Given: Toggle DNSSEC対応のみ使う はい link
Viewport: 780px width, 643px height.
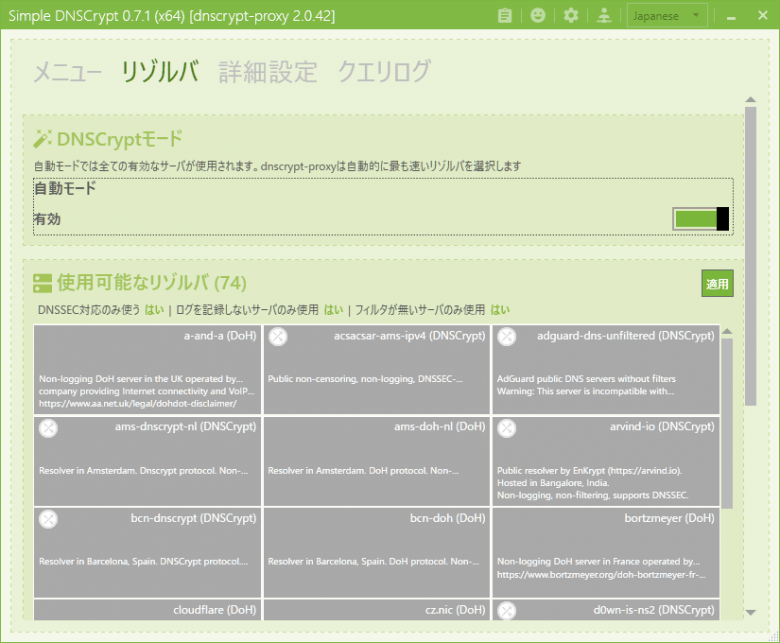Looking at the screenshot, I should pyautogui.click(x=154, y=310).
